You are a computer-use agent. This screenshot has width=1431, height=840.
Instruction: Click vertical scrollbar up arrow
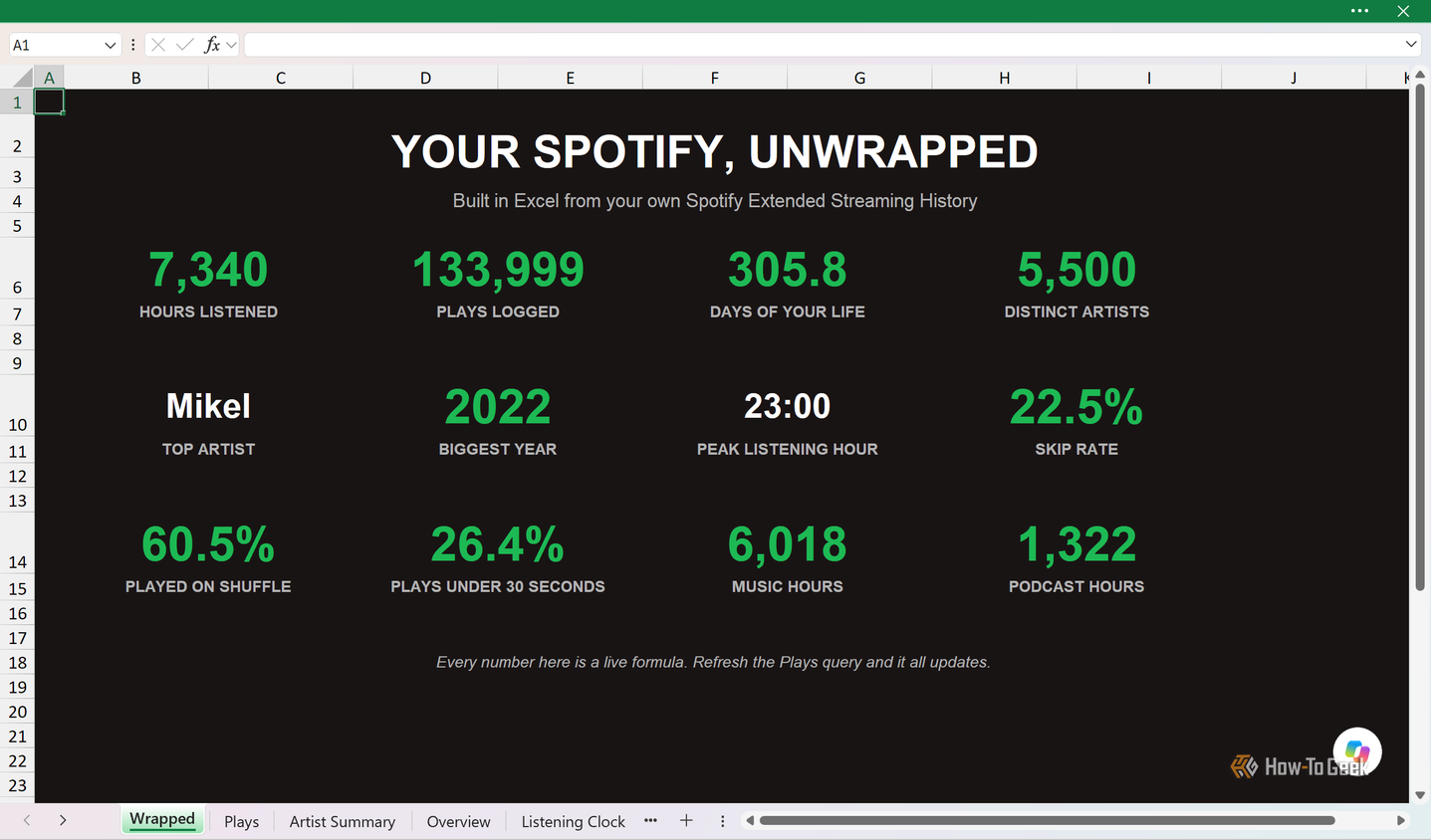(1420, 76)
